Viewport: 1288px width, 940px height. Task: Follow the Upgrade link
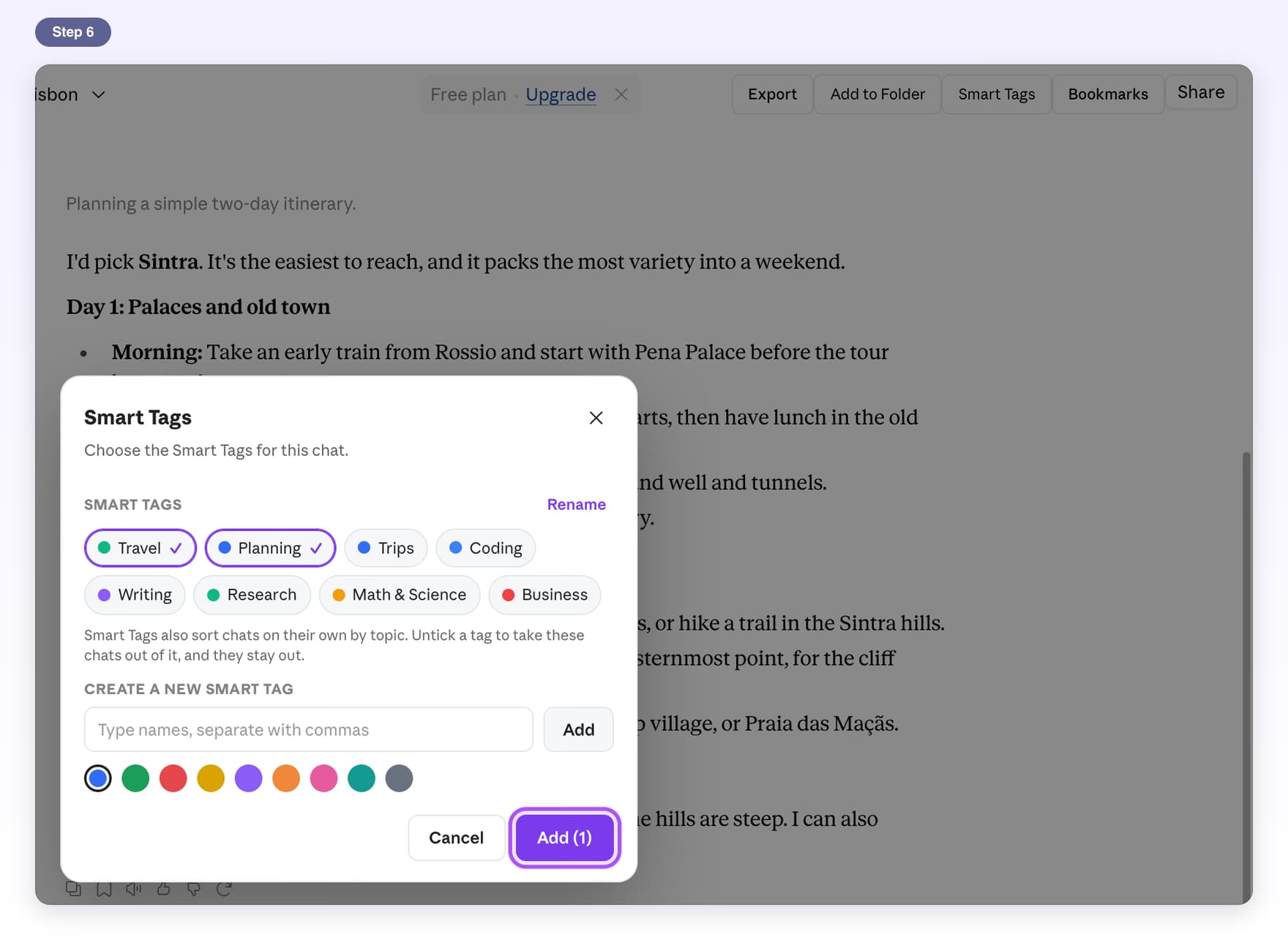click(561, 94)
